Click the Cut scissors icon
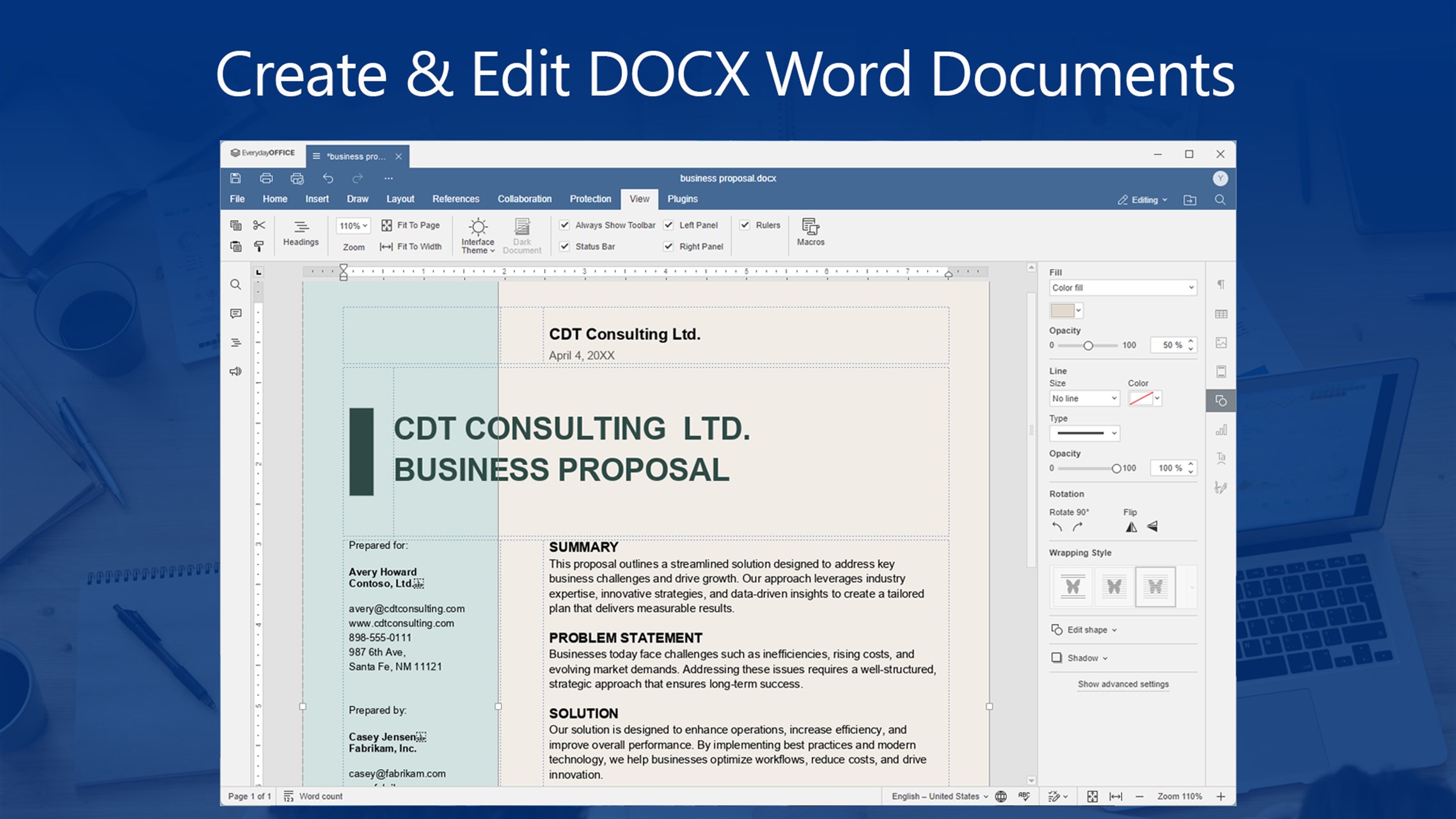This screenshot has width=1456, height=819. [258, 225]
